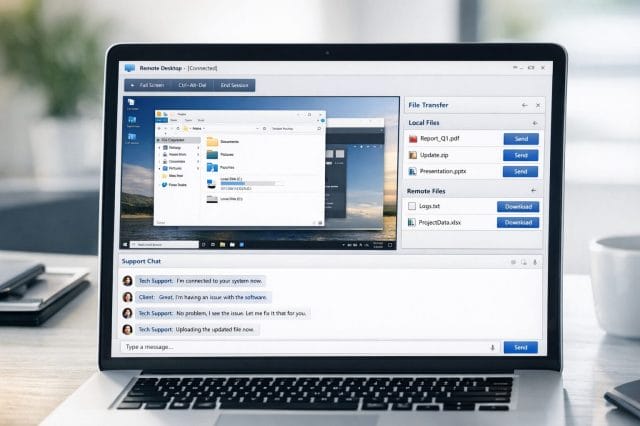The width and height of the screenshot is (640, 426).
Task: Go back using File Transfer header arrow
Action: [524, 105]
